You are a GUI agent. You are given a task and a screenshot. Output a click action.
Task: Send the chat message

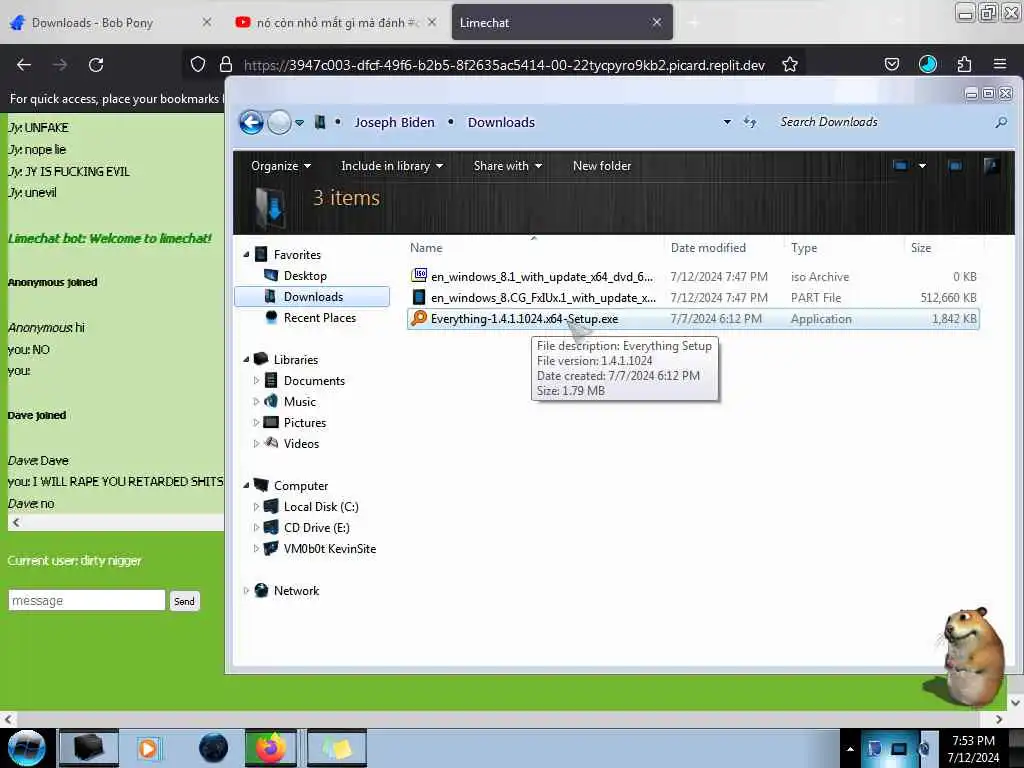point(184,601)
